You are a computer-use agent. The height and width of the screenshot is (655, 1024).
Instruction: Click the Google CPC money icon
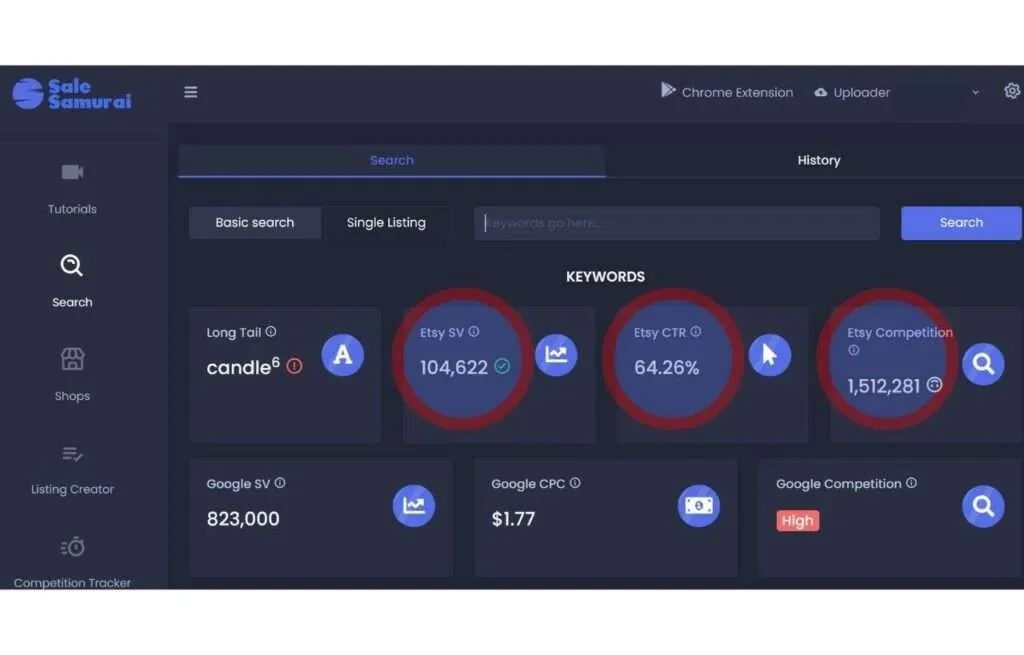point(698,506)
